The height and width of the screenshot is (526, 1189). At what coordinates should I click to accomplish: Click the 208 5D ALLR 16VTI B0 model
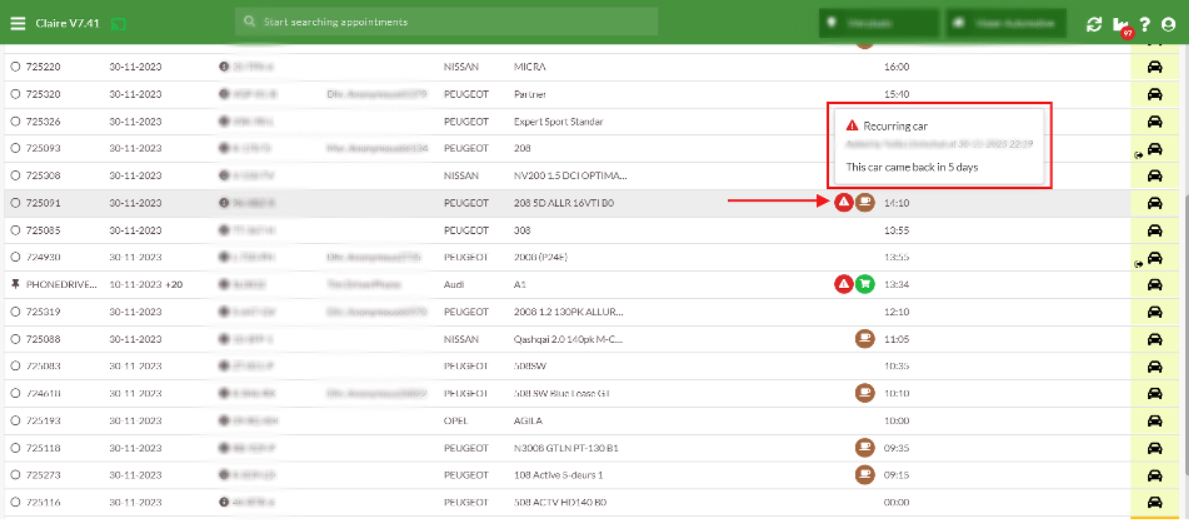click(566, 202)
